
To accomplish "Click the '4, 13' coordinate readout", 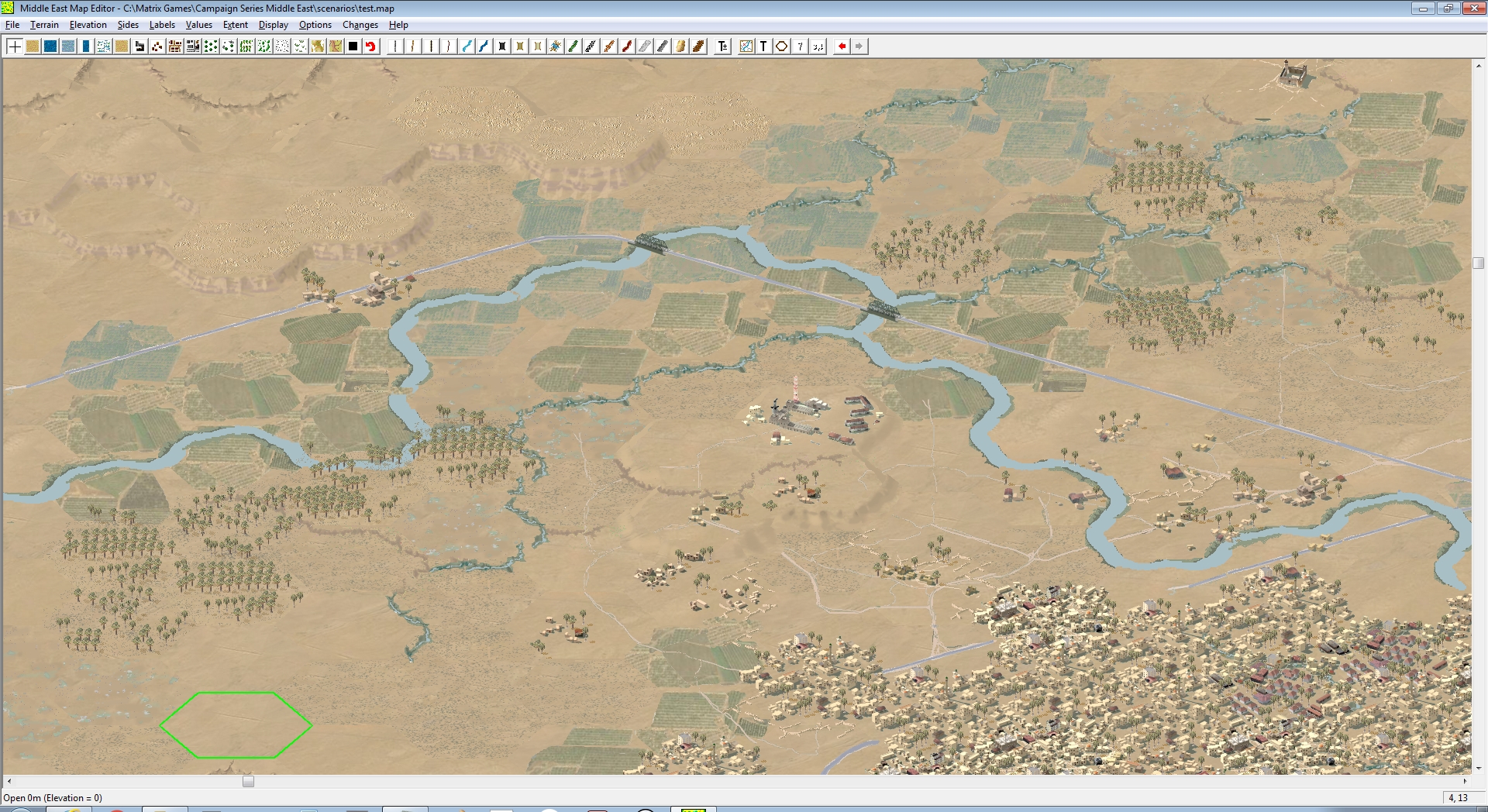I will (x=1458, y=798).
